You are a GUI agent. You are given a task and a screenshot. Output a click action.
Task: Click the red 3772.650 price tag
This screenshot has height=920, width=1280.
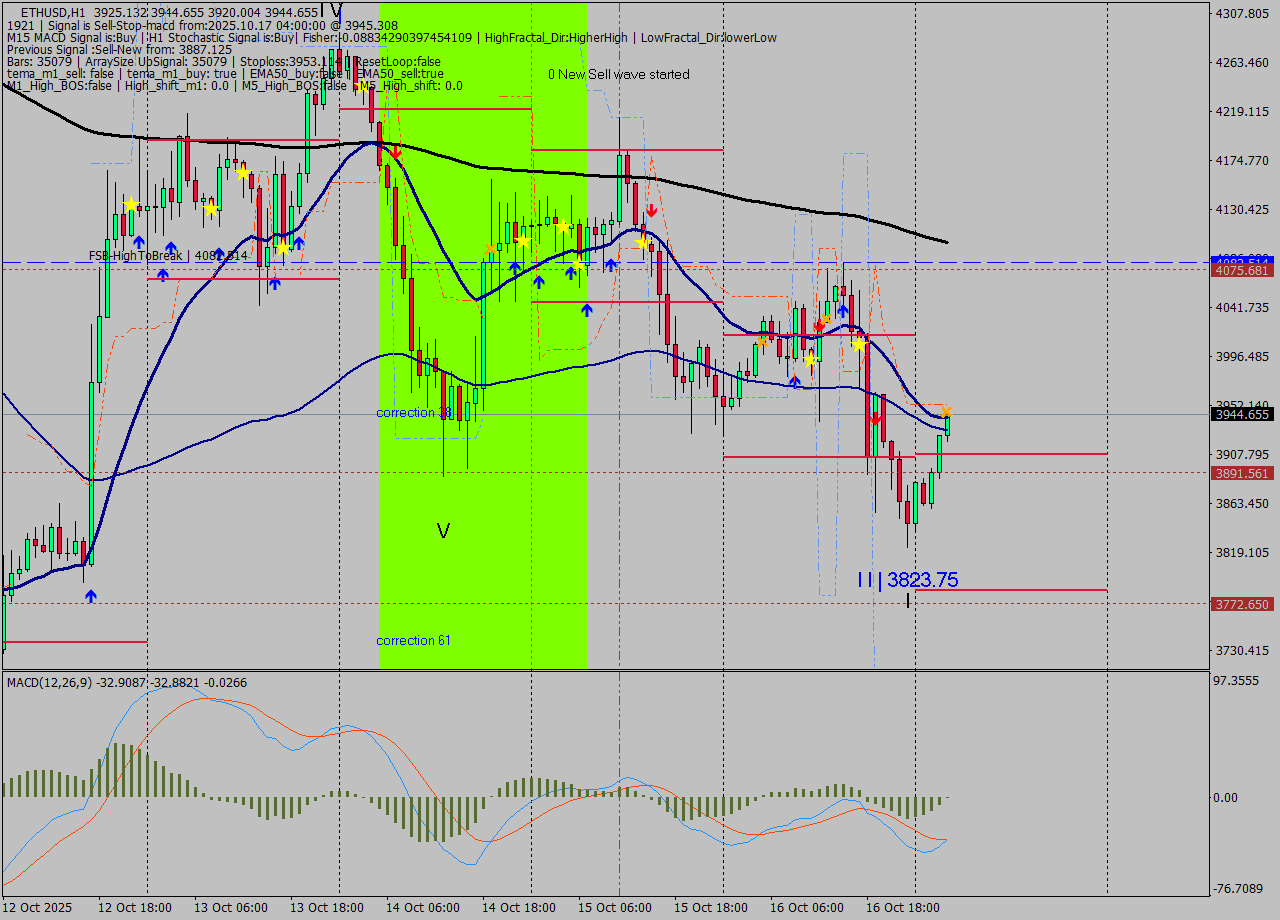(1241, 604)
